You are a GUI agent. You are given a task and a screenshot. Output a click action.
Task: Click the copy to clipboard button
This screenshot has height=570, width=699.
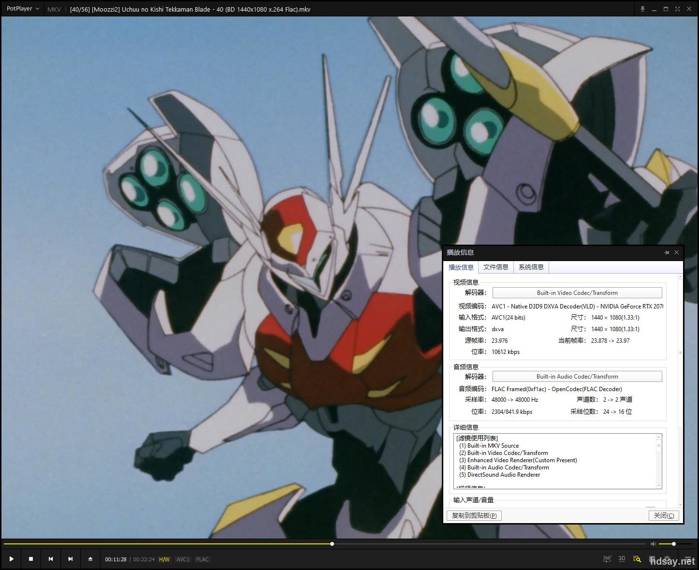pos(474,516)
